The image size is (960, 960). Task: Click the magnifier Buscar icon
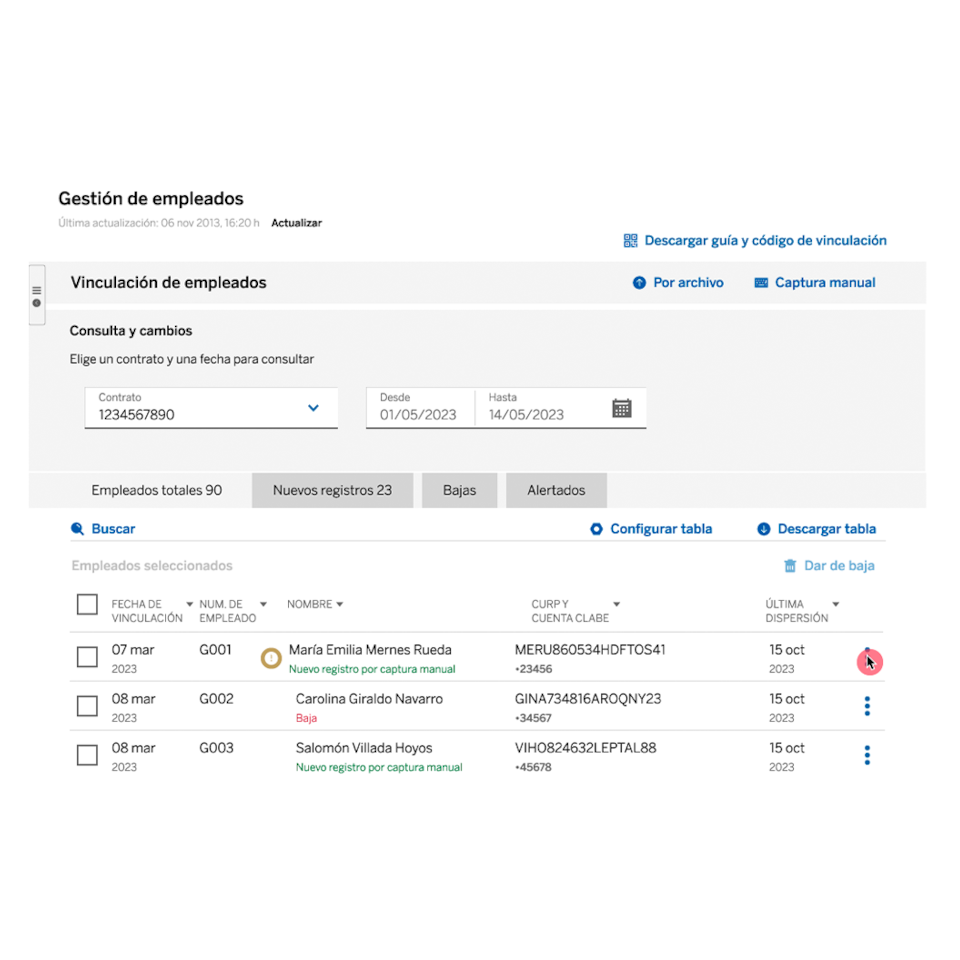[78, 529]
